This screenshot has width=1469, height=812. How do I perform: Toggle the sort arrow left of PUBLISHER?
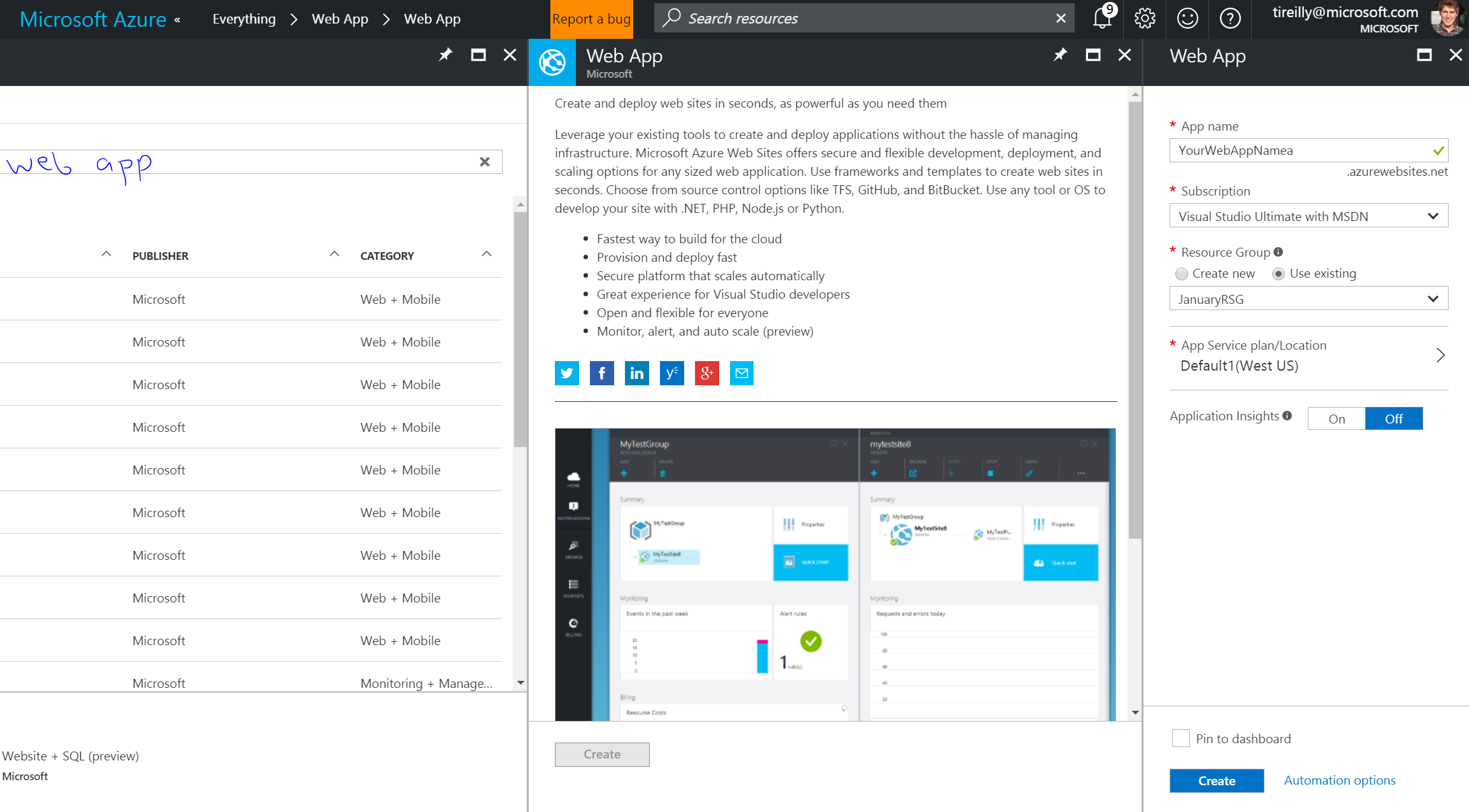click(106, 254)
